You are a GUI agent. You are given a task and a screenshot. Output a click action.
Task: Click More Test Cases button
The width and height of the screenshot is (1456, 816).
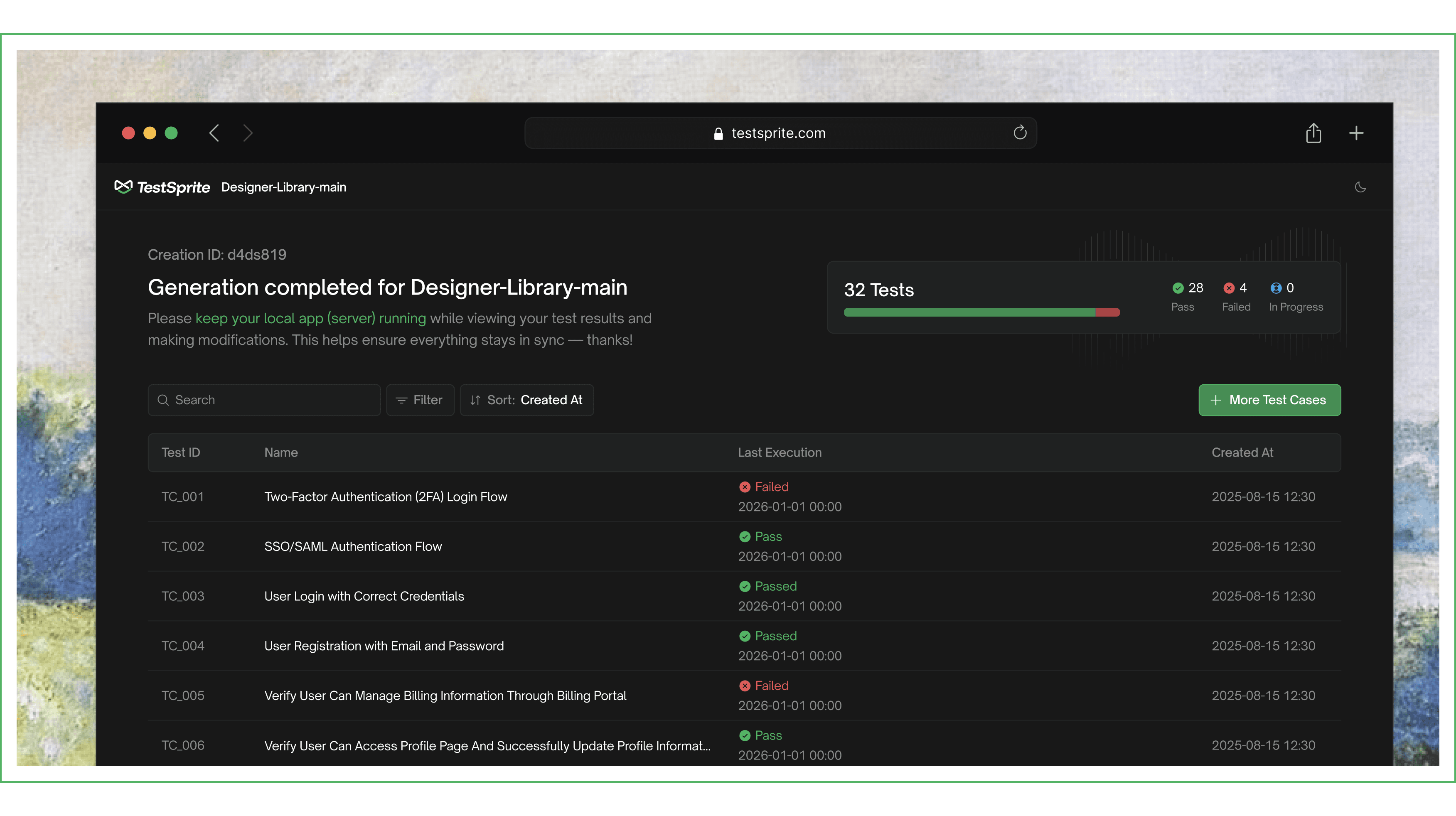click(1269, 400)
